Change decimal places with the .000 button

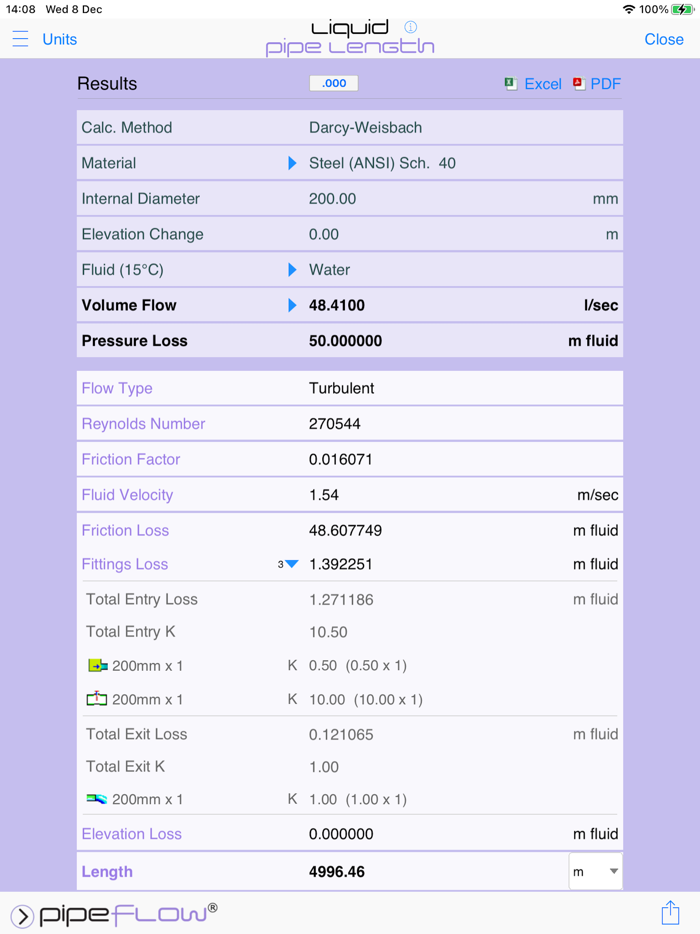click(334, 83)
